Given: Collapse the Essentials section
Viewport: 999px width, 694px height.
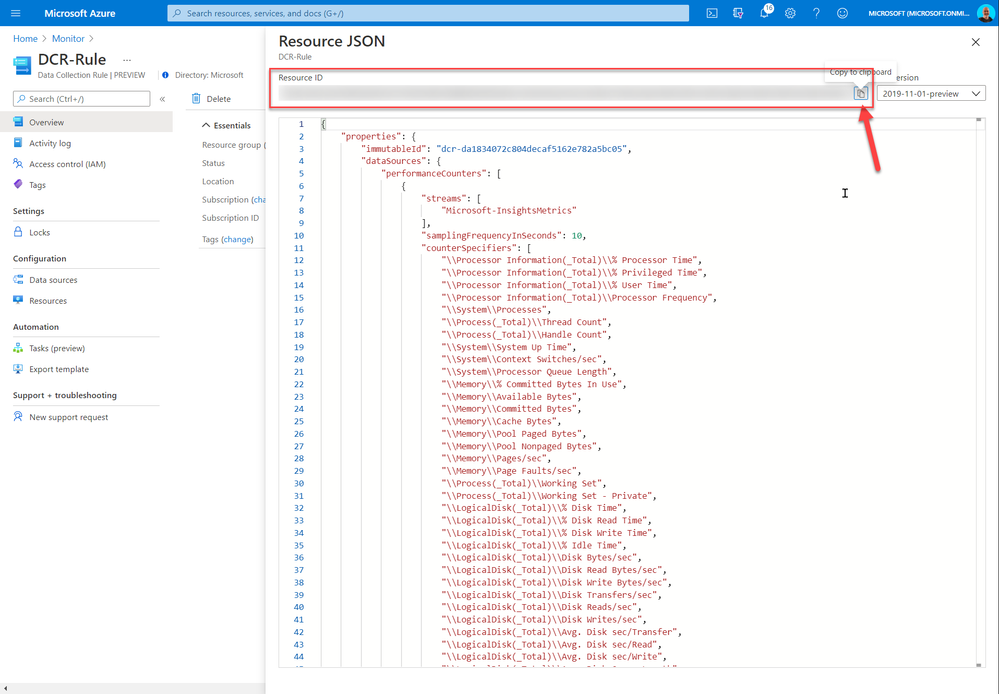Looking at the screenshot, I should 226,126.
